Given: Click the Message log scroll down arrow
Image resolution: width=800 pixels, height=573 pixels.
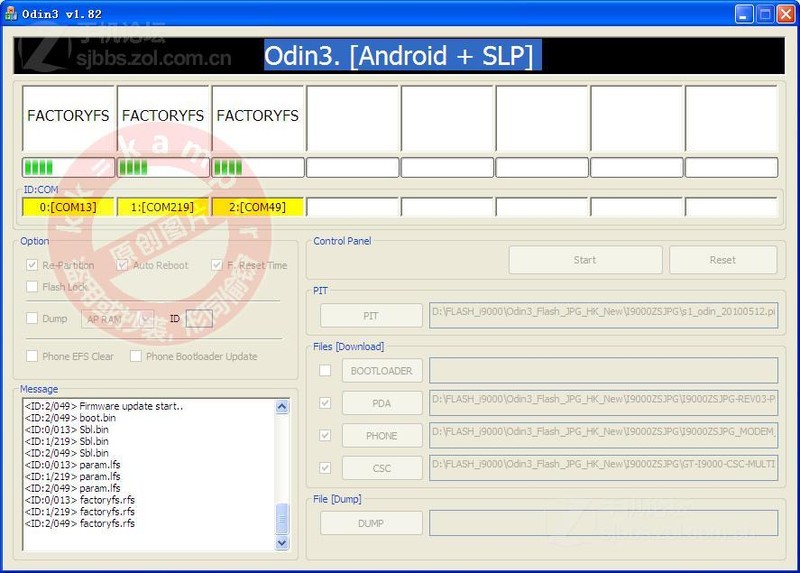Looking at the screenshot, I should coord(282,542).
